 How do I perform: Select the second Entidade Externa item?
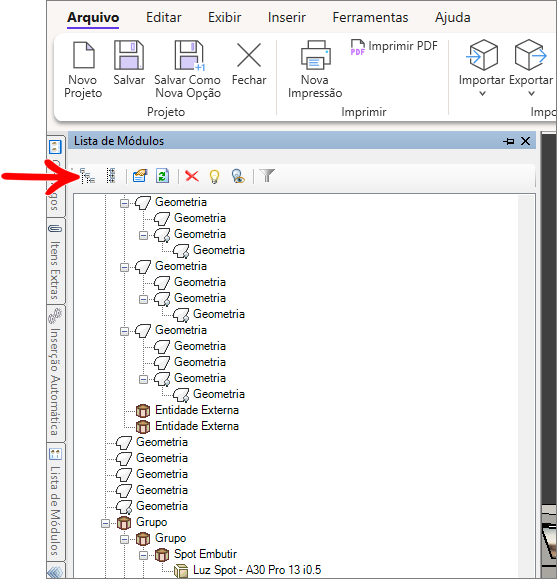click(197, 426)
